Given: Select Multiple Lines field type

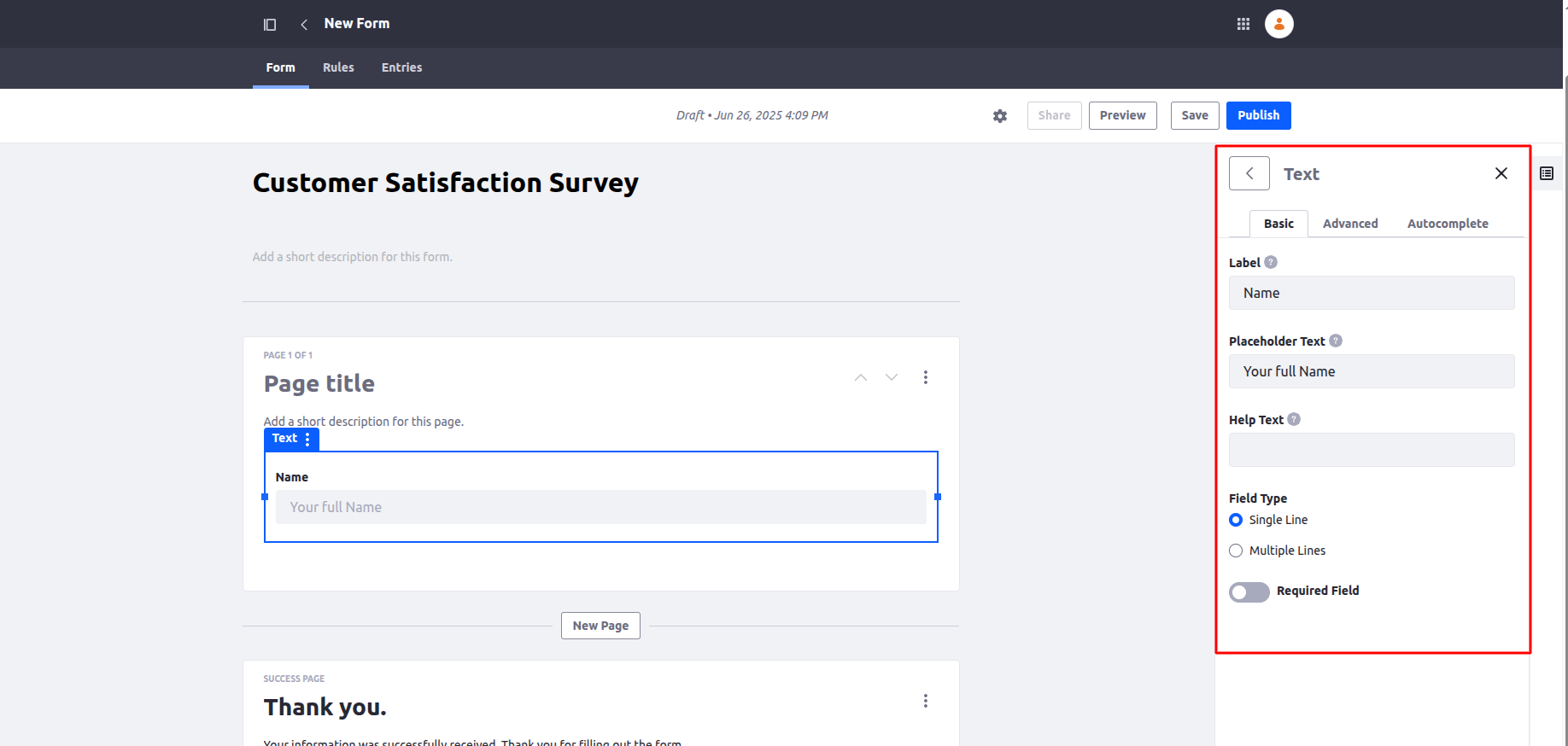Looking at the screenshot, I should [x=1236, y=551].
